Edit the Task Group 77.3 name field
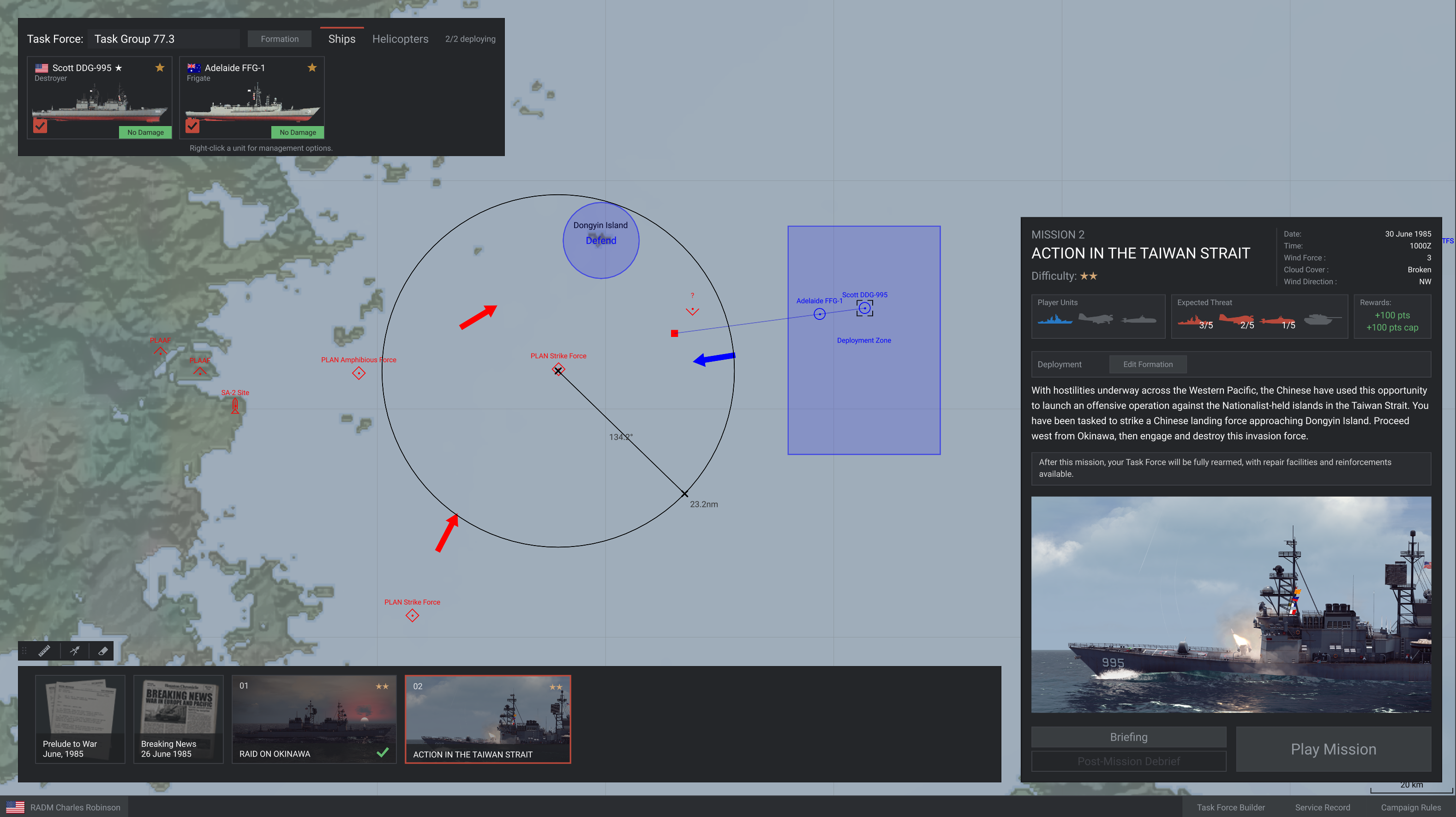Screen dimensions: 1456x817 click(x=164, y=38)
